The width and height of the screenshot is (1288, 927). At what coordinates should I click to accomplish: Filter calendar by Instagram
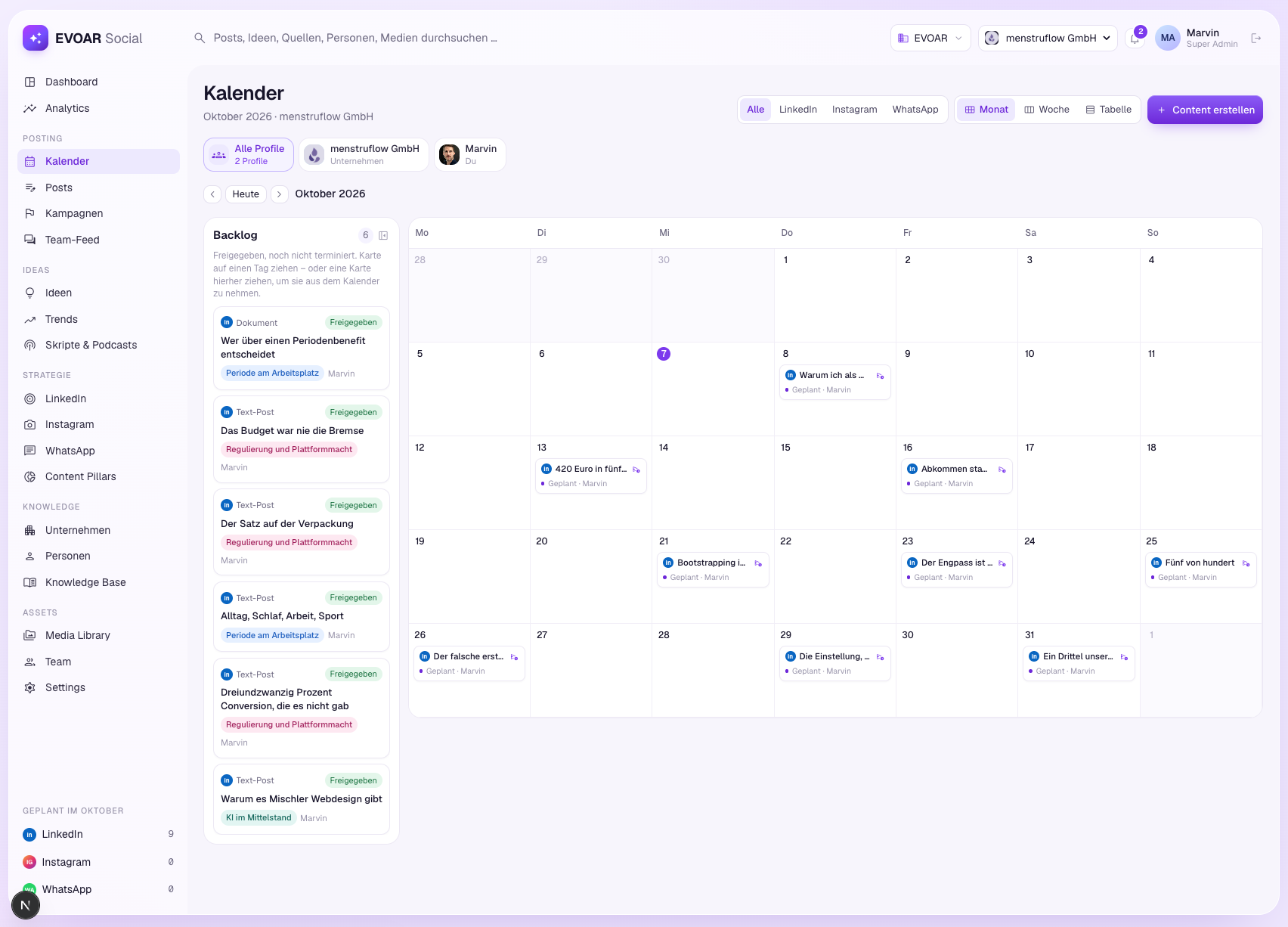[x=855, y=110]
